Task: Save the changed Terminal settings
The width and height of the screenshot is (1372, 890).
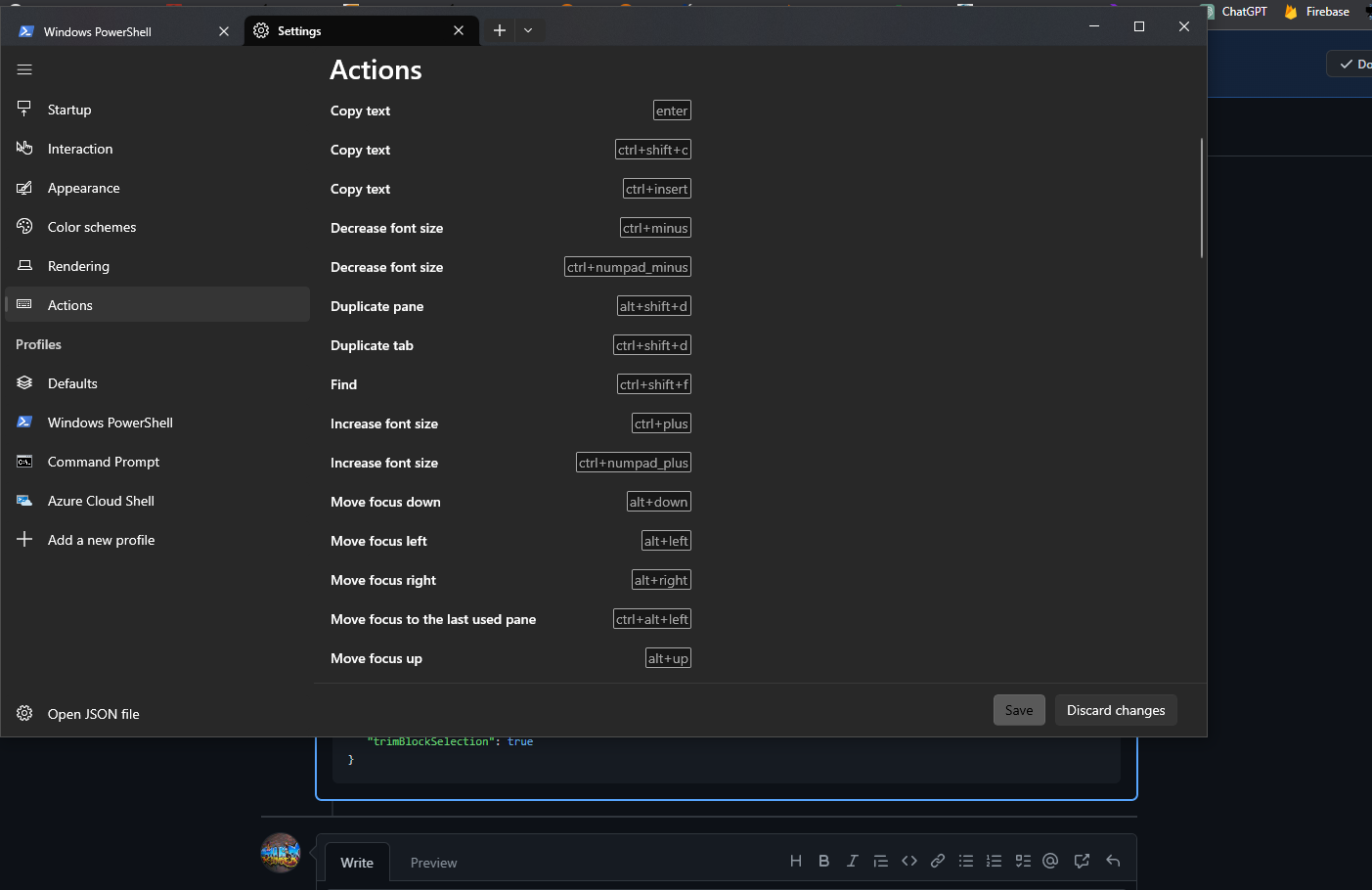Action: pos(1019,709)
